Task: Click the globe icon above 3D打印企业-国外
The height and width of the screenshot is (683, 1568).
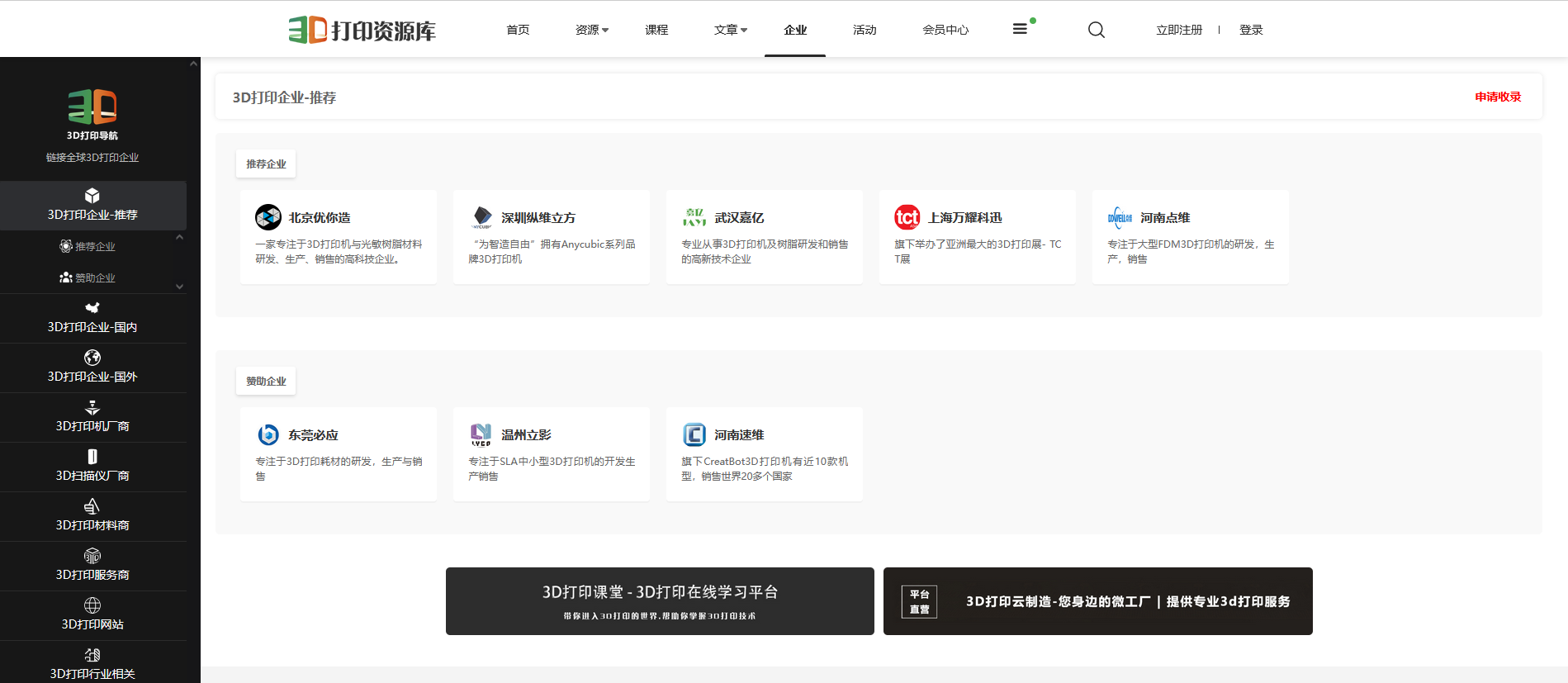Action: pyautogui.click(x=92, y=358)
